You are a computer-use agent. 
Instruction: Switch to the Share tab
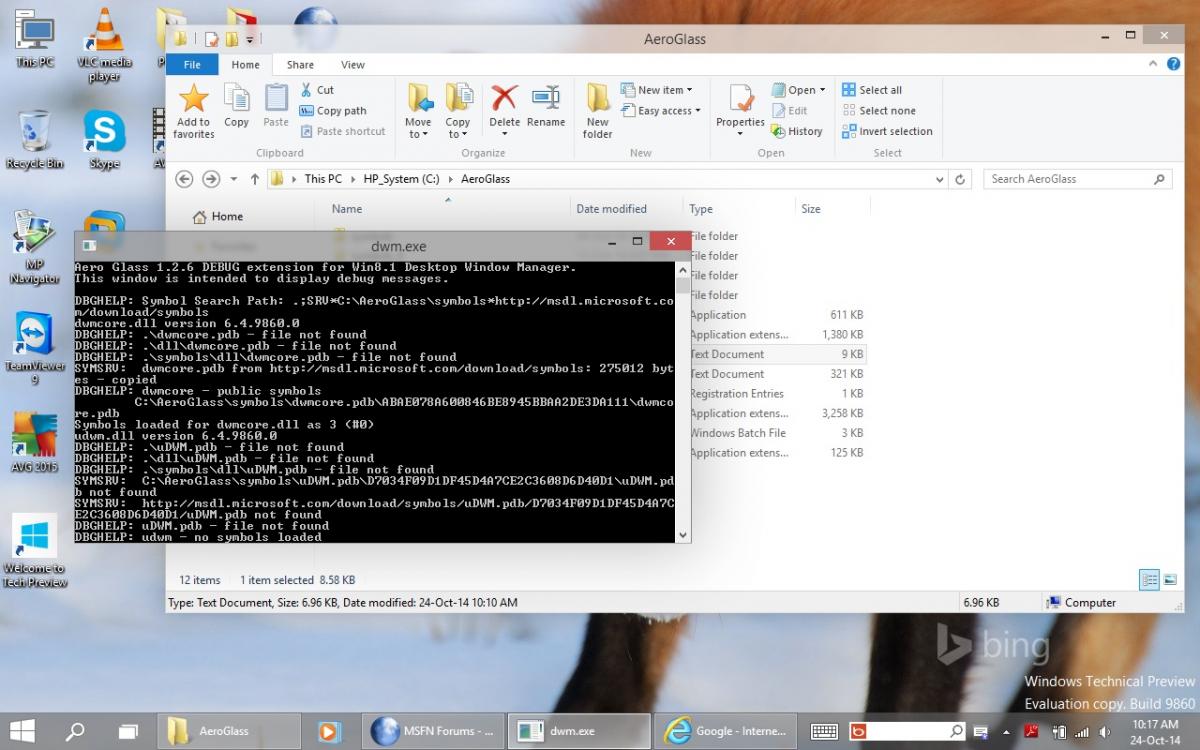click(300, 64)
